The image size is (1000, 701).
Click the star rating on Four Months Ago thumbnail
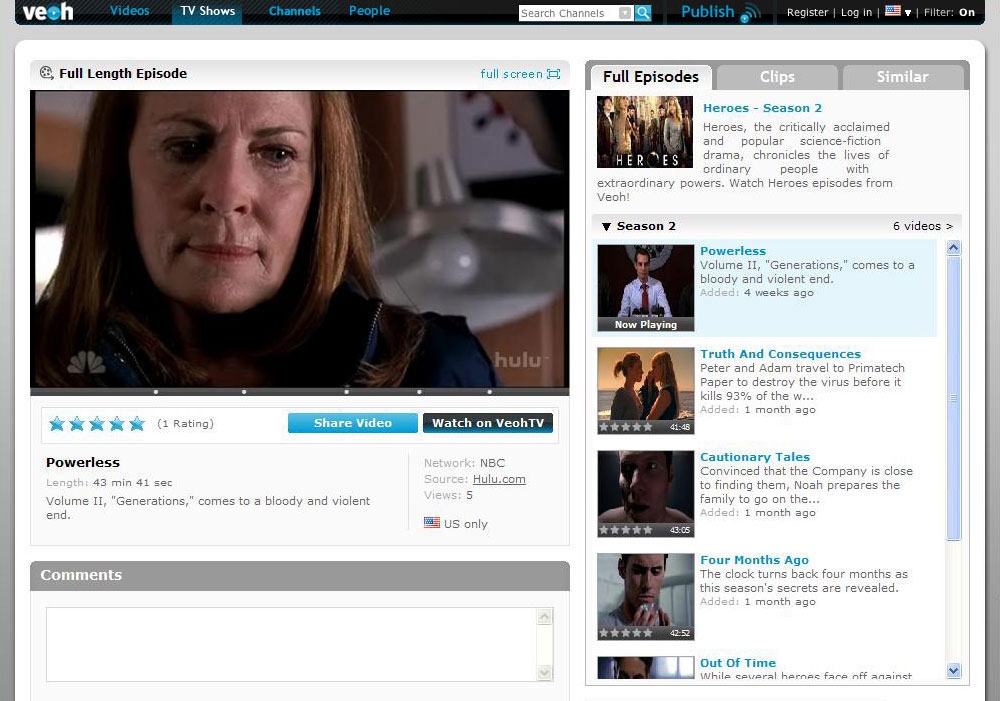(626, 633)
